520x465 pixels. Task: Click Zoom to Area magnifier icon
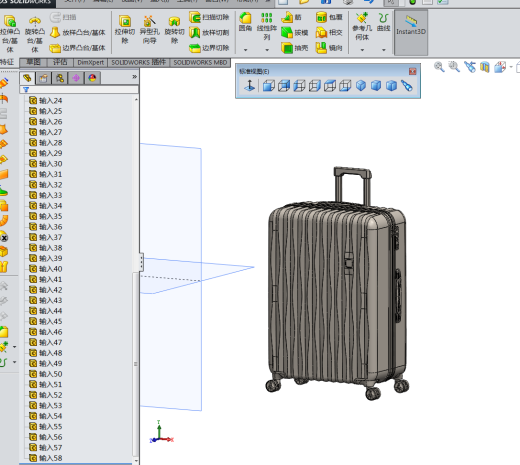coord(454,67)
